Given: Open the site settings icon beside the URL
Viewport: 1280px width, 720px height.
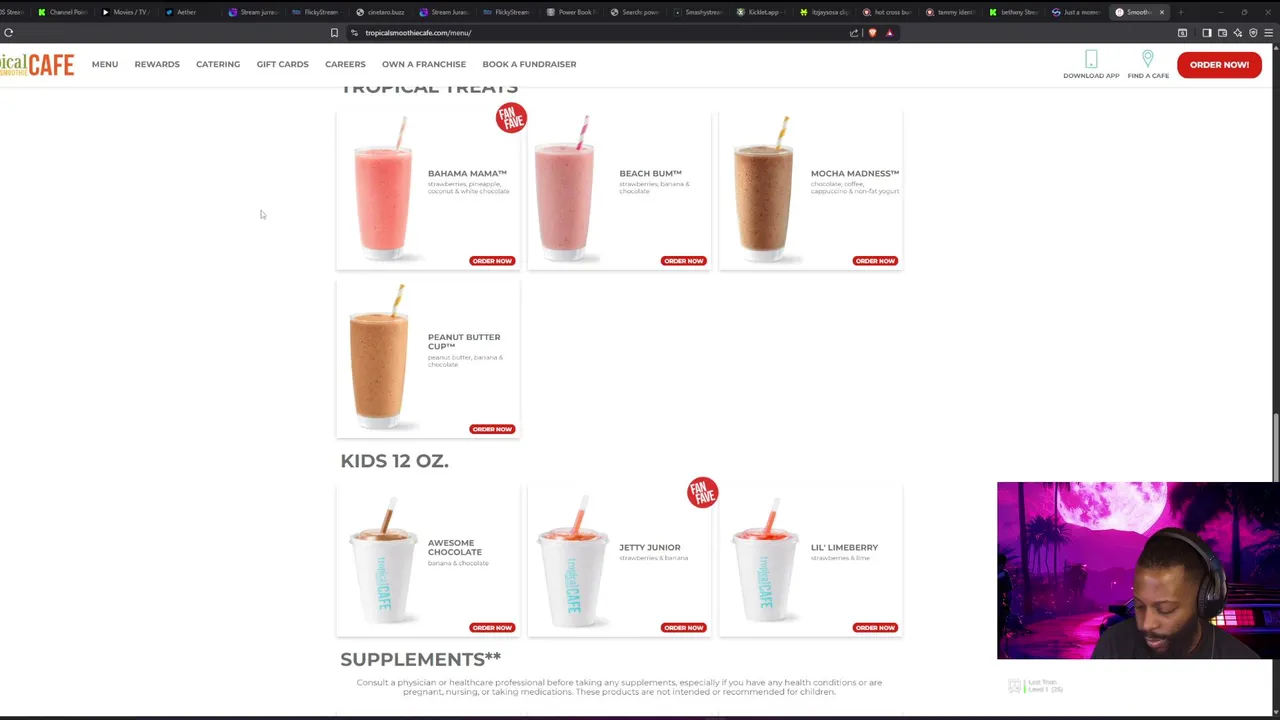Looking at the screenshot, I should [x=354, y=33].
